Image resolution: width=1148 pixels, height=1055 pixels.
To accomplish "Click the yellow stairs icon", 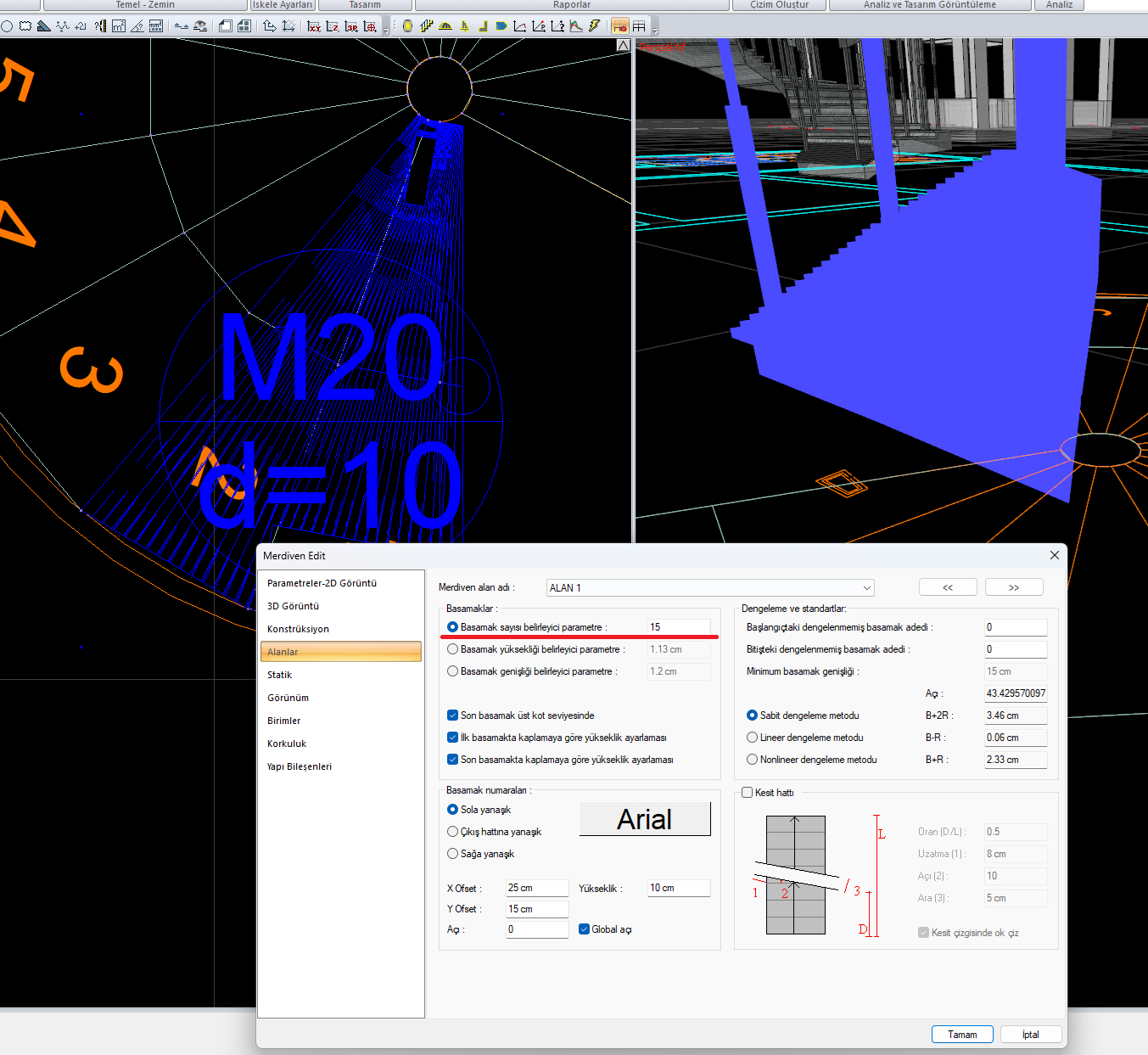I will 427,26.
